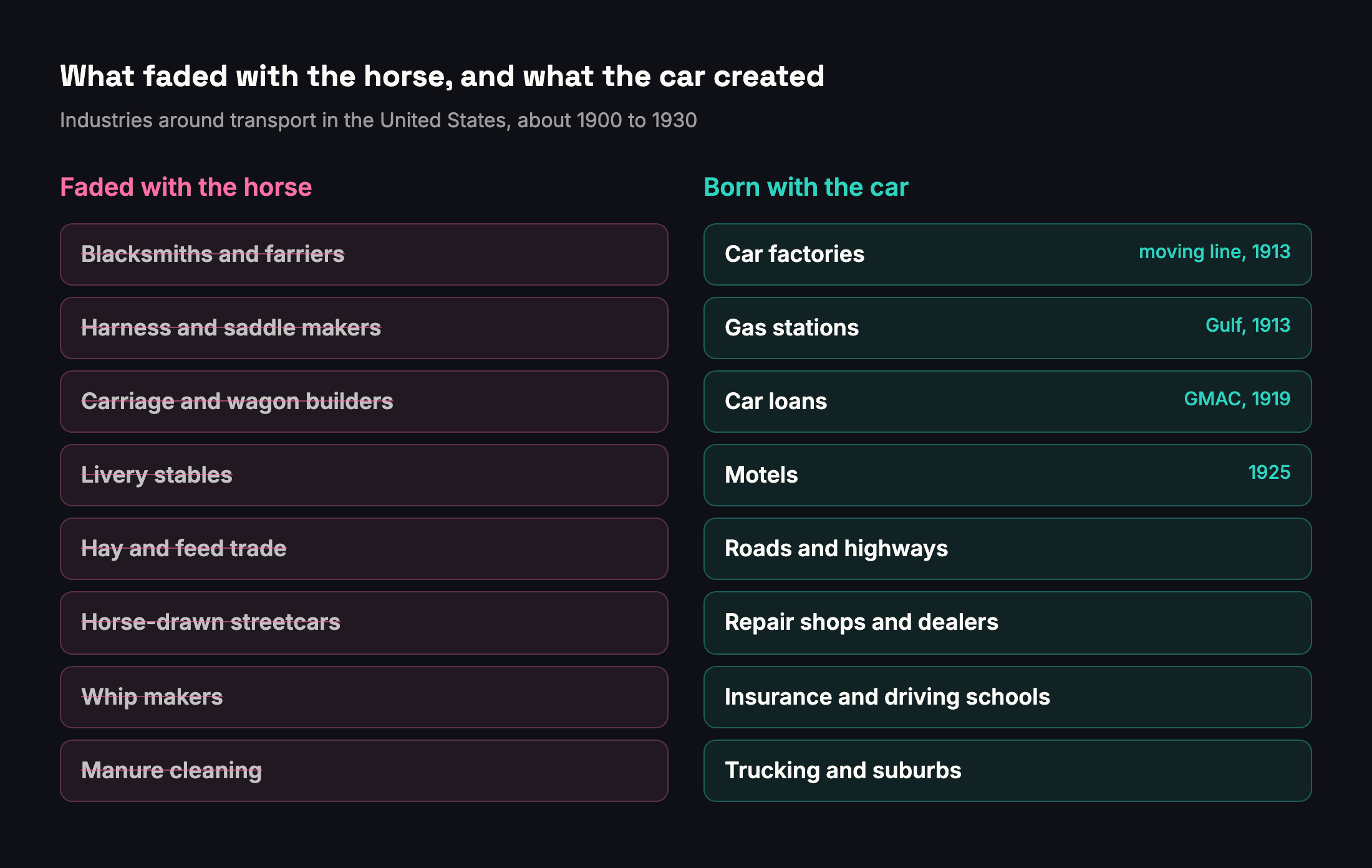Select the 'Faded with the horse' heading
The image size is (1372, 868).
[186, 187]
